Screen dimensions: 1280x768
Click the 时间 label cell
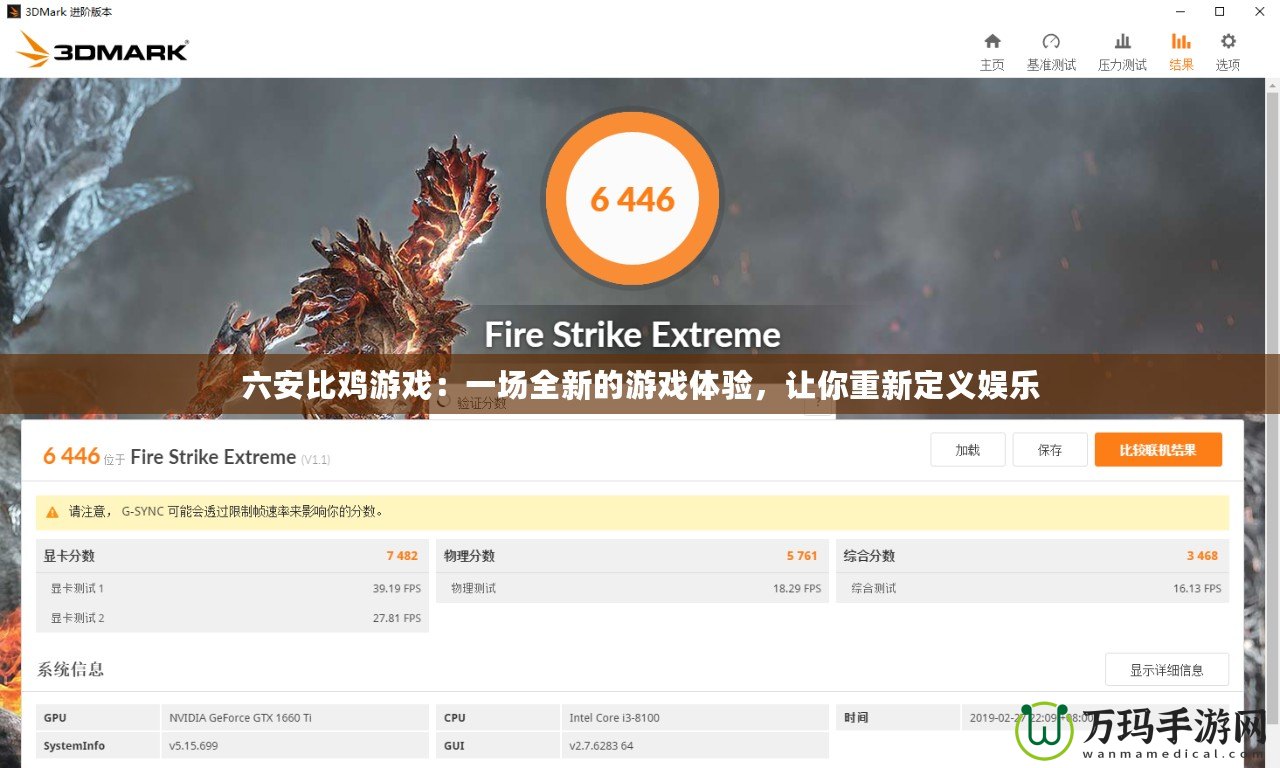tap(898, 717)
